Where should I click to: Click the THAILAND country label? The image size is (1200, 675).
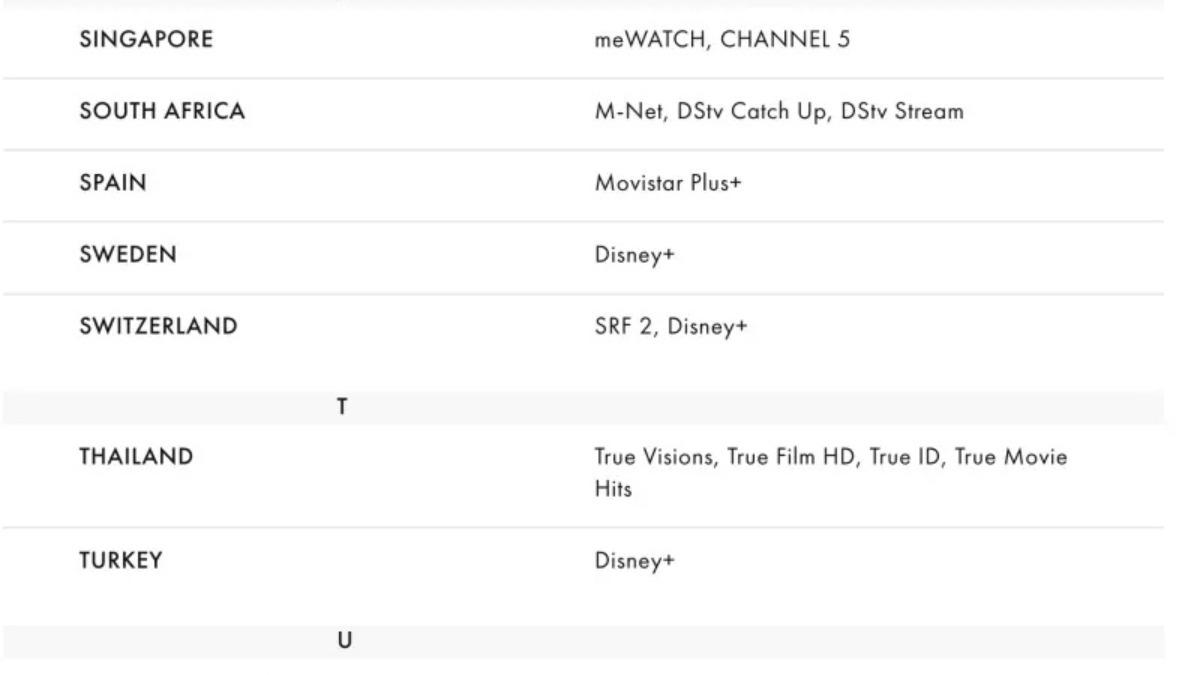[137, 457]
